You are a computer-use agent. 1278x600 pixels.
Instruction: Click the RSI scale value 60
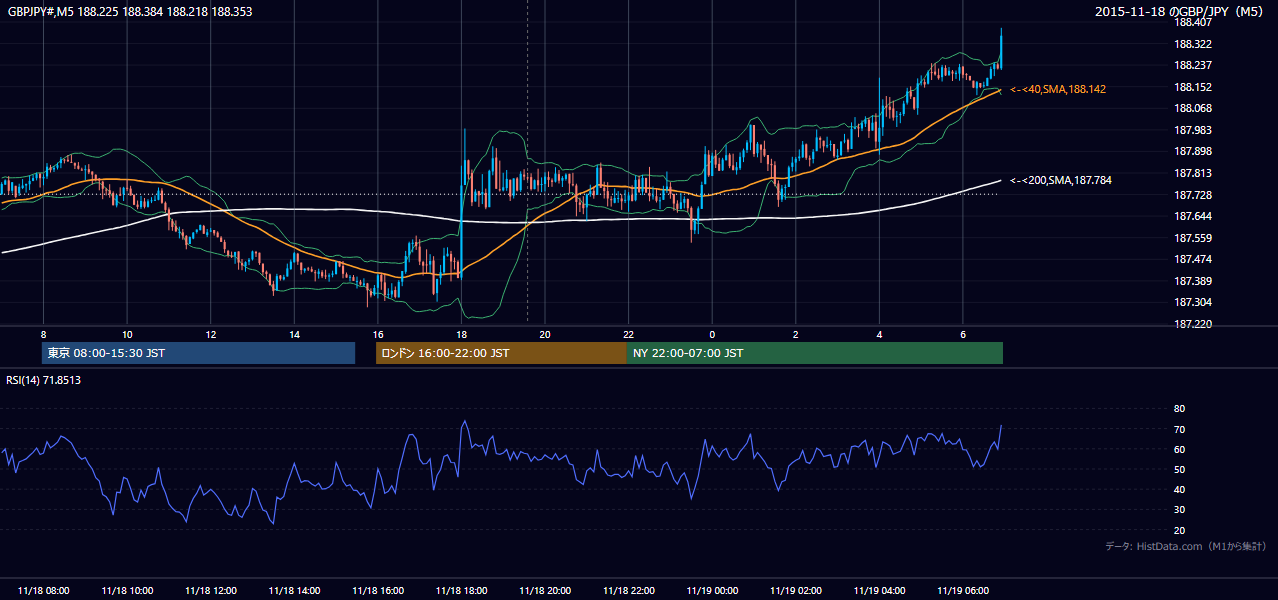(x=1179, y=450)
